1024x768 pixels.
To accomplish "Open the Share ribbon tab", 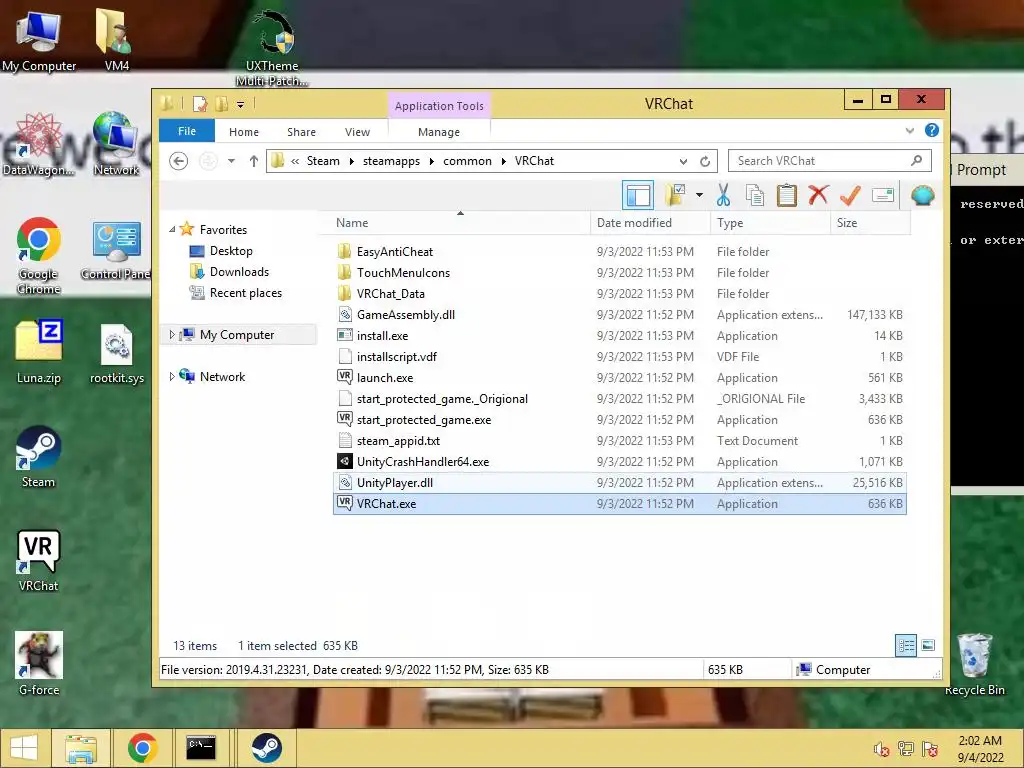I will pos(301,131).
